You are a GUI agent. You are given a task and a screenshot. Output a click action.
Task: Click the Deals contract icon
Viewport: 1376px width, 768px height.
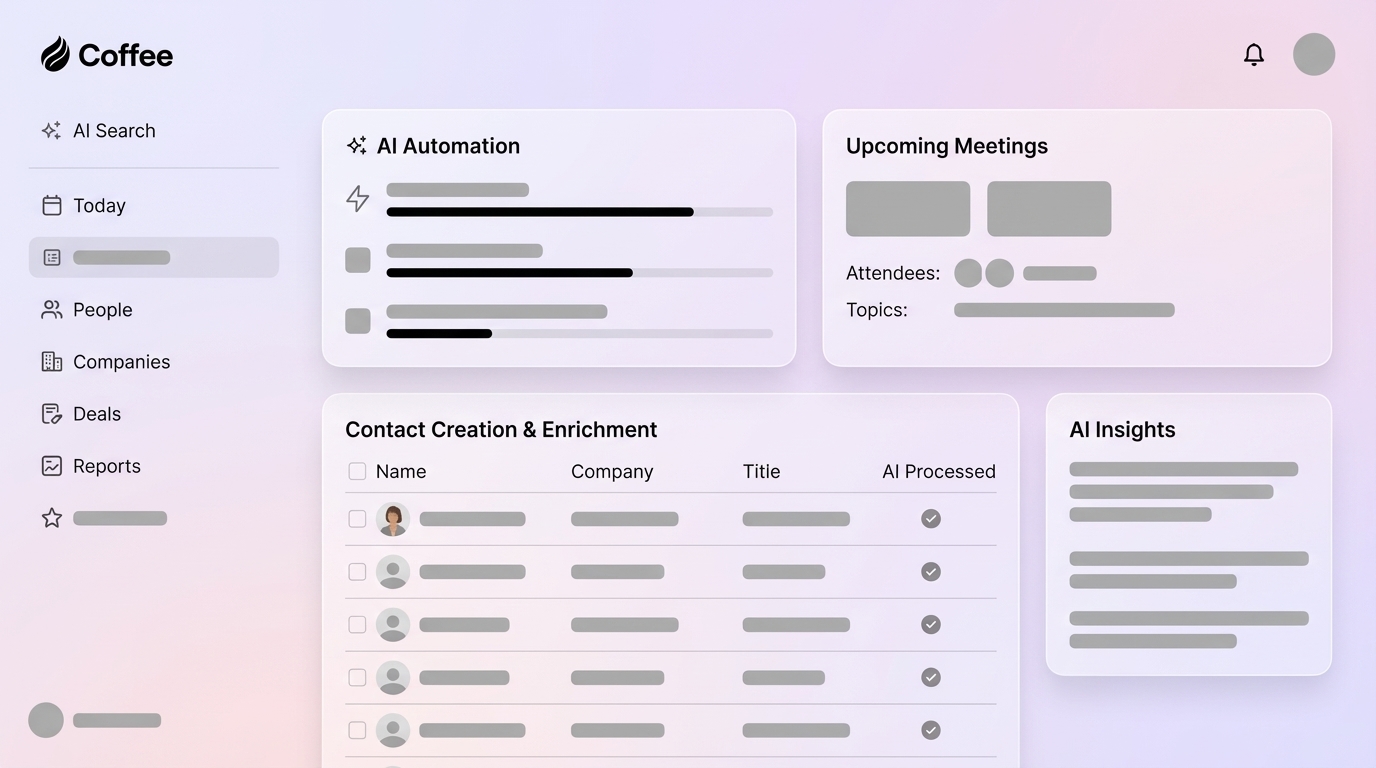(x=51, y=413)
